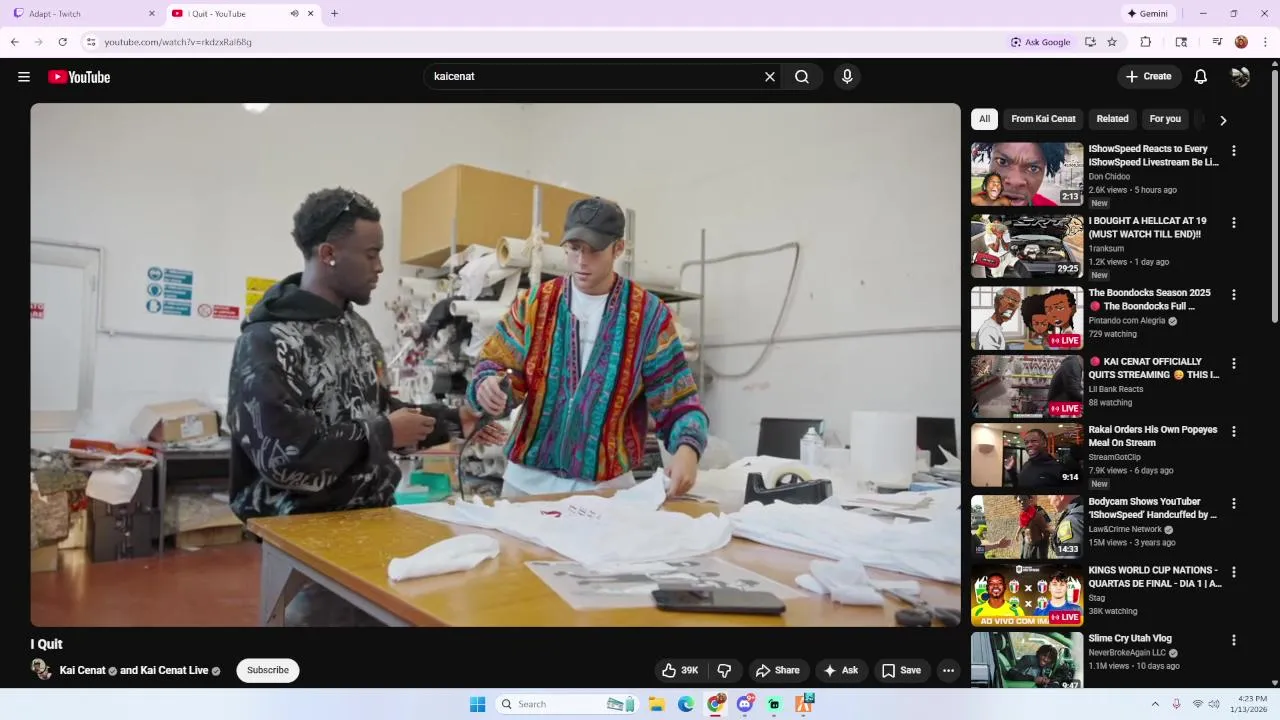Show hidden system tray icons
The image size is (1280, 720).
click(1155, 704)
